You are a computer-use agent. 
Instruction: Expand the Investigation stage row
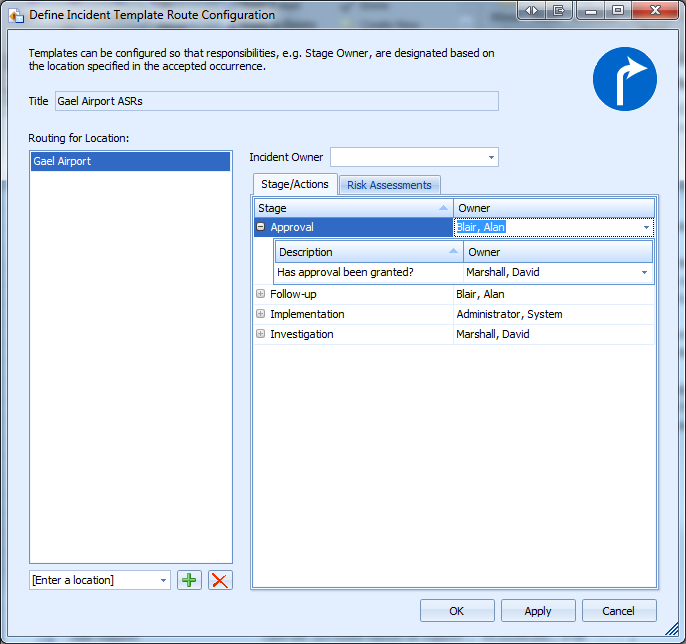[x=261, y=334]
